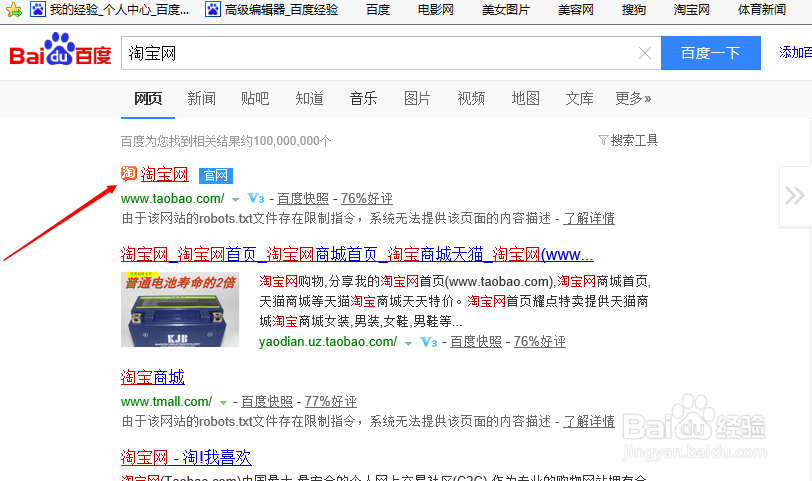
Task: Expand dropdown arrow after yaodian.uz.taobao.com/
Action: click(408, 343)
